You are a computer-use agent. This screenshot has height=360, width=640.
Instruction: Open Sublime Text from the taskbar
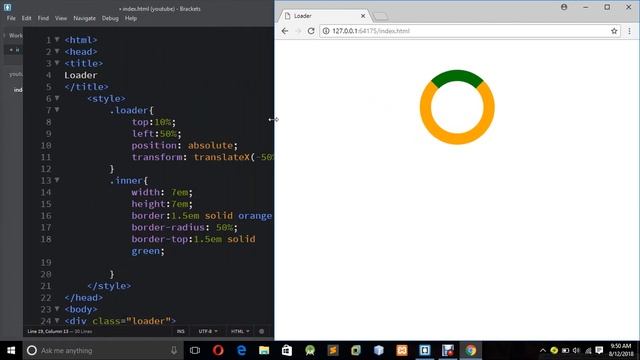(333, 350)
